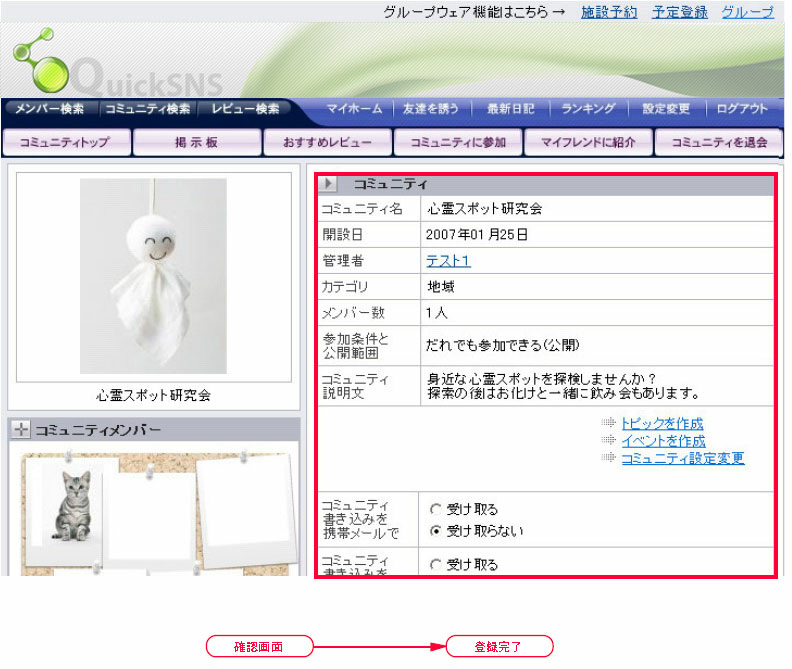Click the コミュニティに参加 button

(x=457, y=142)
